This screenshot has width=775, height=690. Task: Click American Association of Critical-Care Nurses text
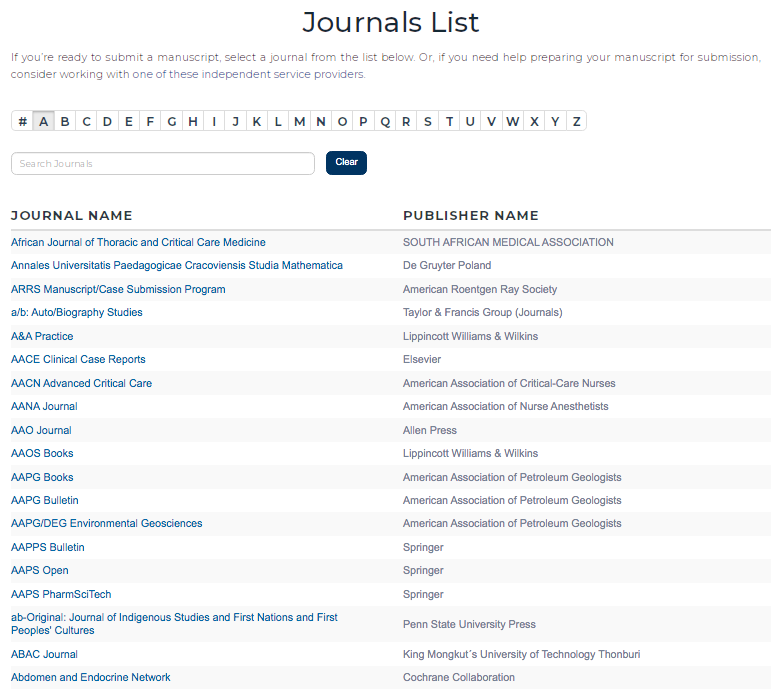509,383
